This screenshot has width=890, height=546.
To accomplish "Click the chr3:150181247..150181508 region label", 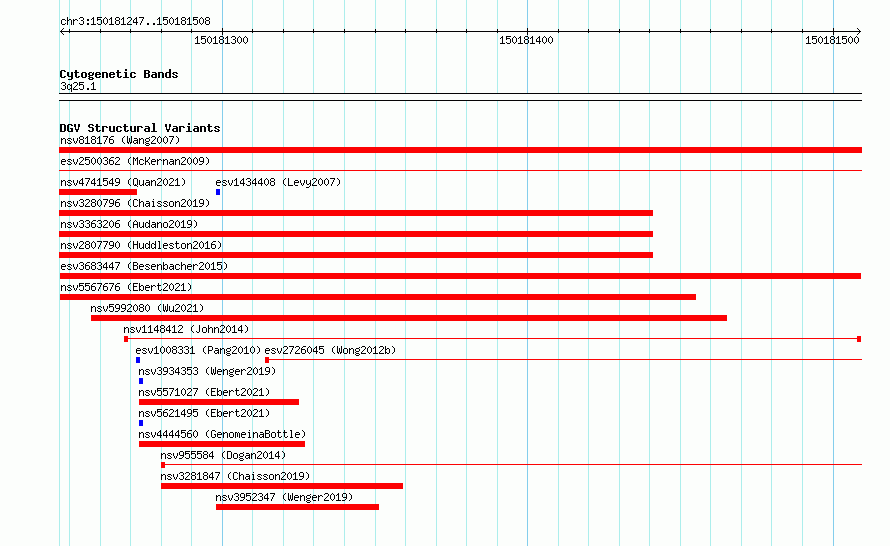I will click(x=135, y=21).
